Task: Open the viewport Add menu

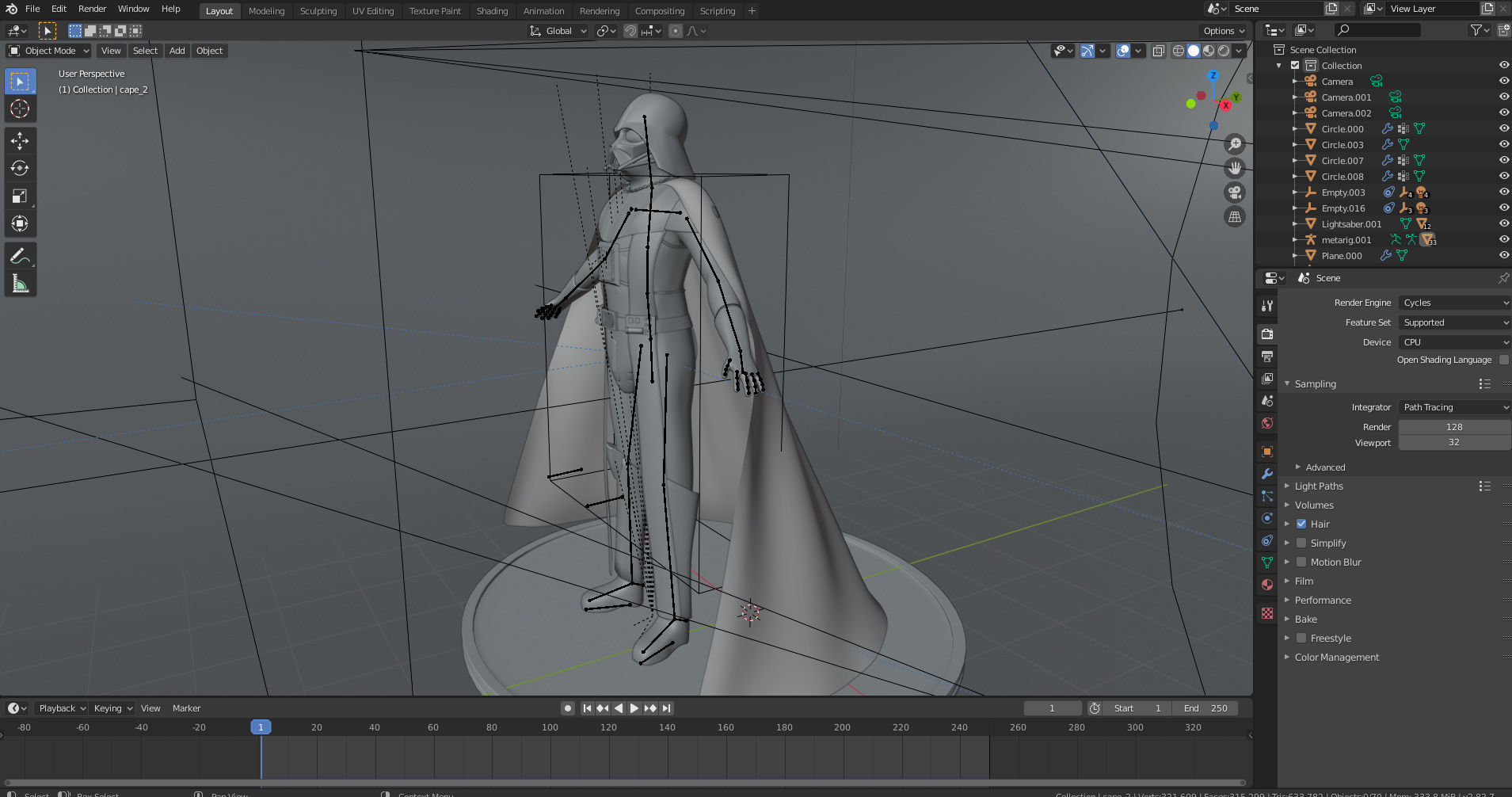Action: tap(177, 51)
